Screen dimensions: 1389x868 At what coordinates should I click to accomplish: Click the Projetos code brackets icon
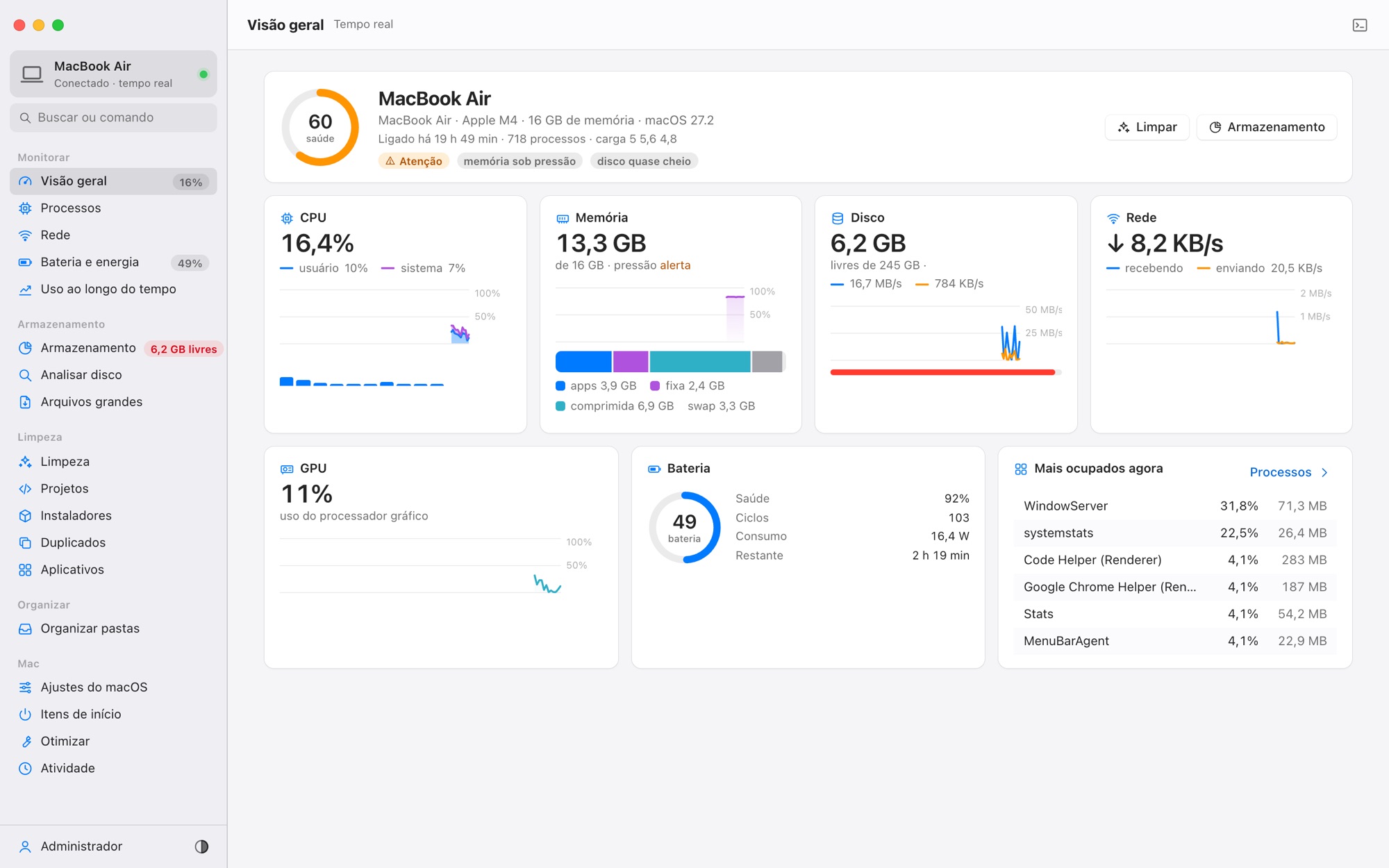[25, 488]
